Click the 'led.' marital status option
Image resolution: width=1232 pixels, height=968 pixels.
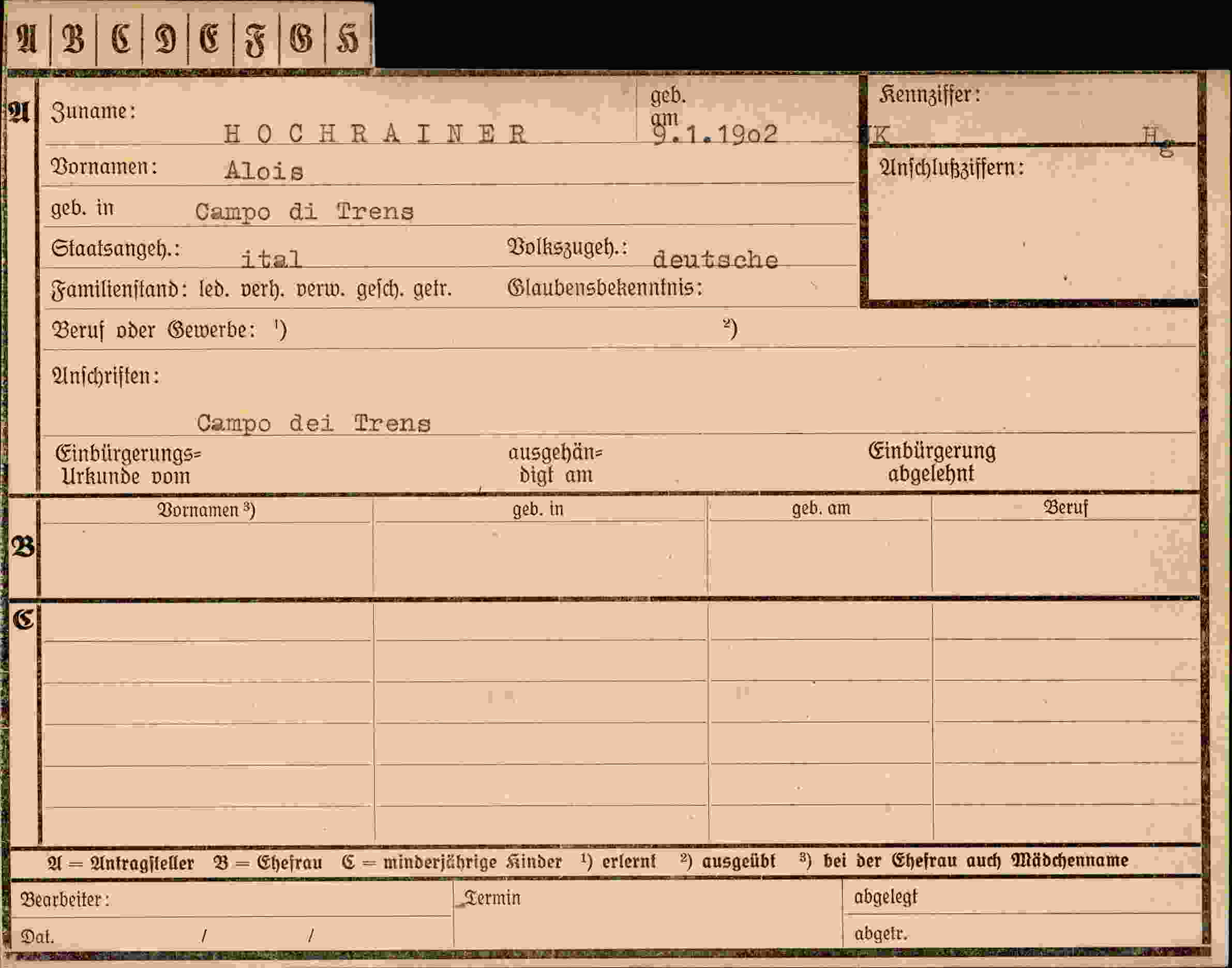(214, 290)
